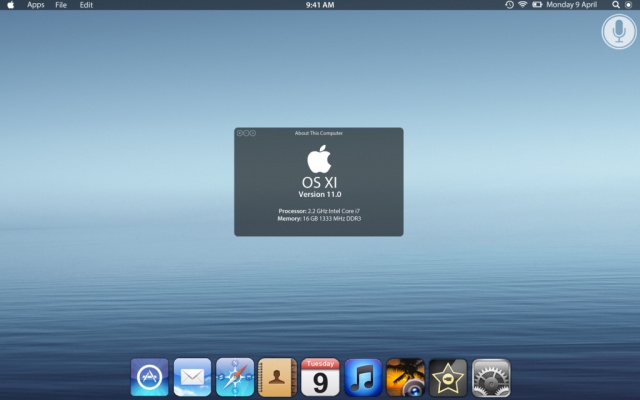The height and width of the screenshot is (400, 640).
Task: Open the Contacts address book
Action: tap(277, 378)
